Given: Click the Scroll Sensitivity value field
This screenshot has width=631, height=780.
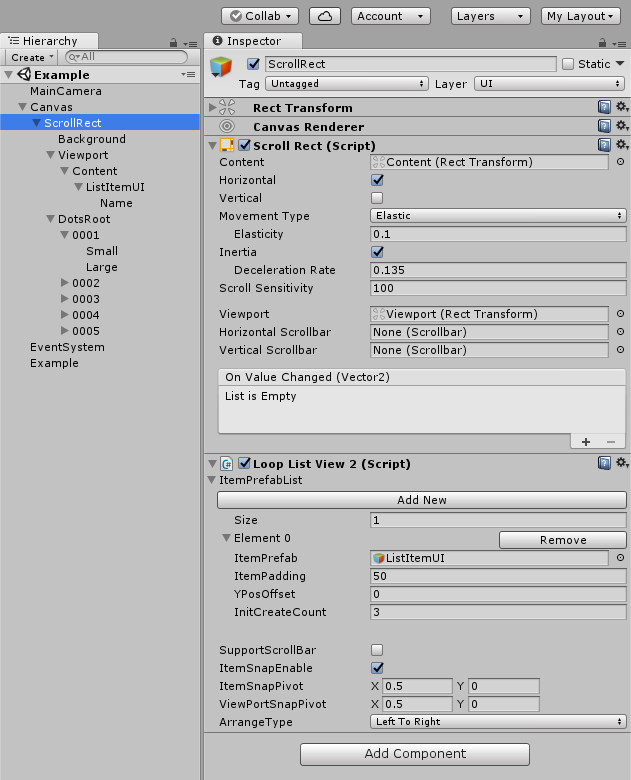Looking at the screenshot, I should (x=498, y=288).
